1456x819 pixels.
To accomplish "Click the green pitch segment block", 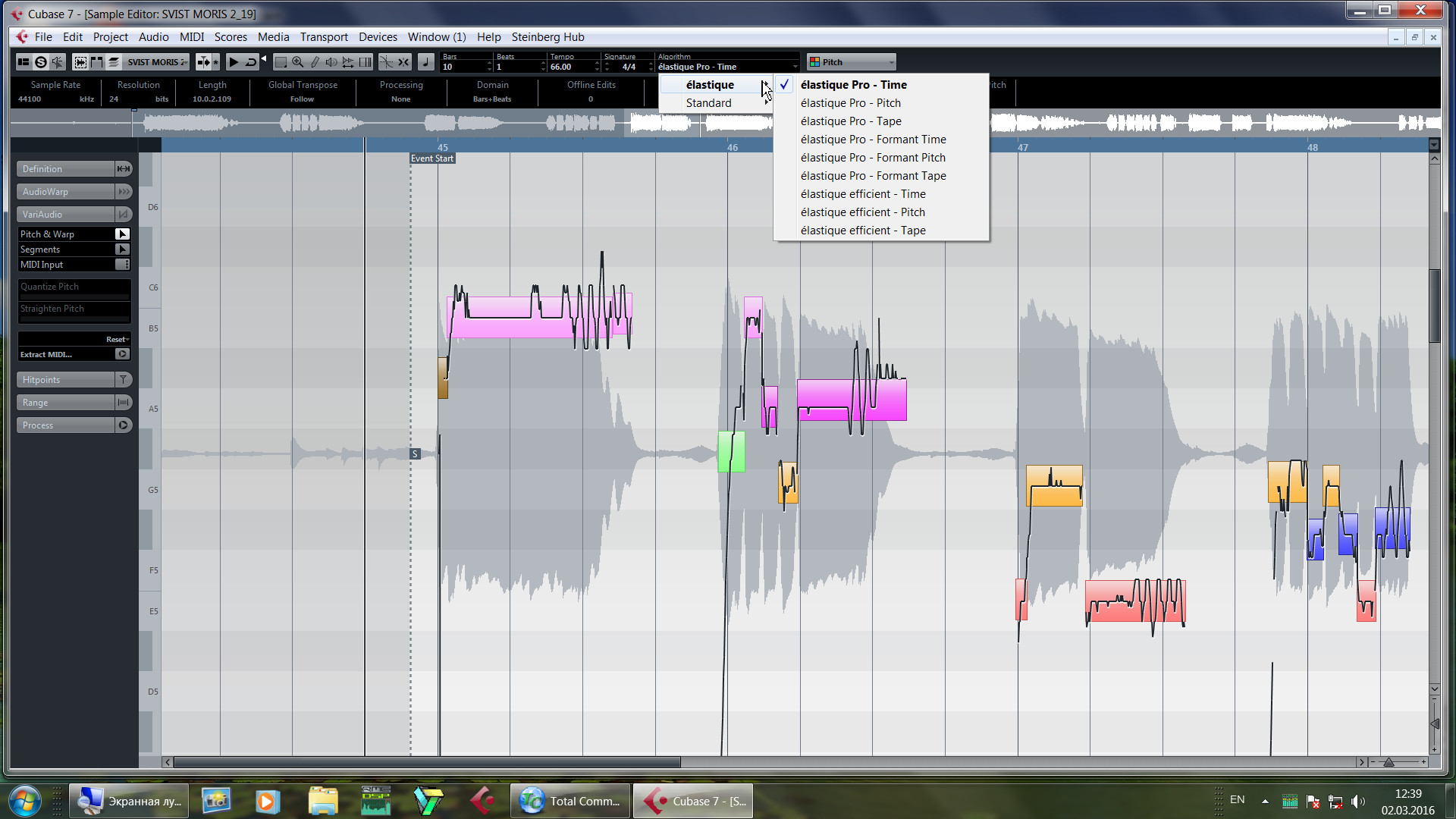I will click(732, 452).
